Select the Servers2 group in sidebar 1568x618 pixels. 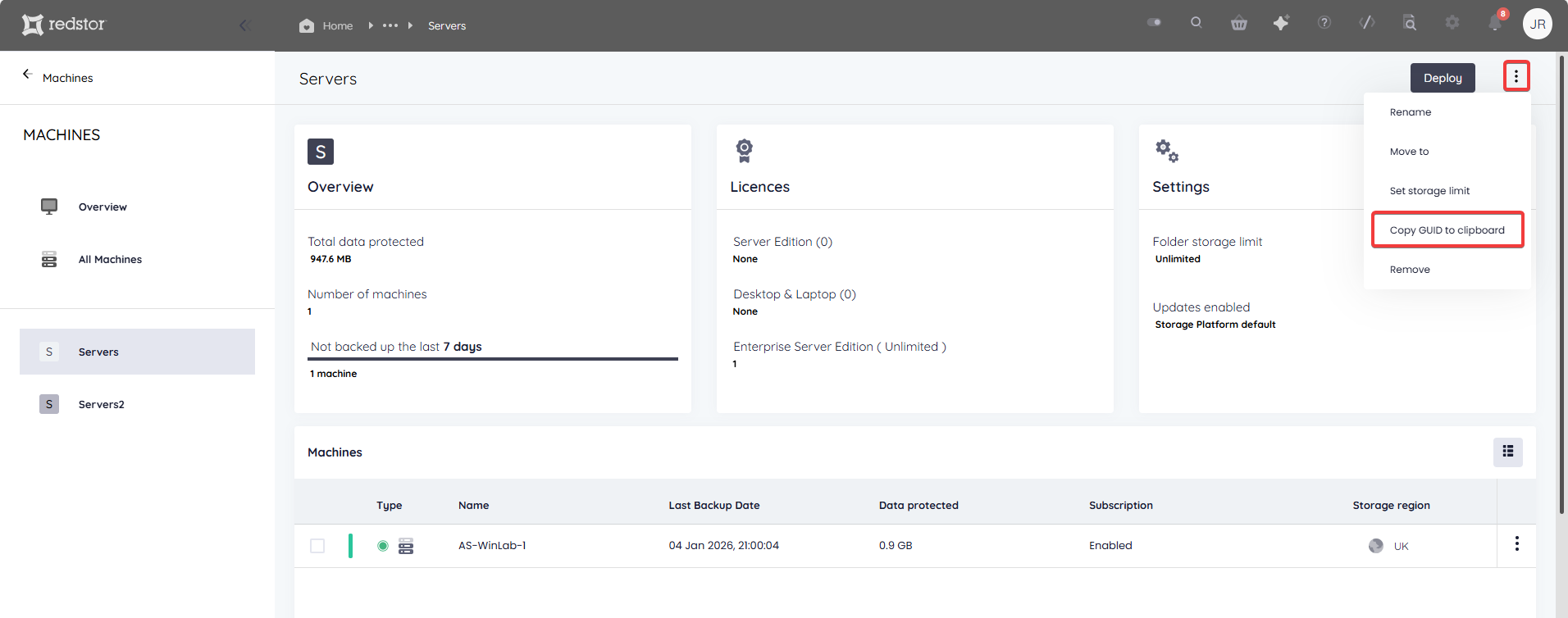pyautogui.click(x=137, y=404)
